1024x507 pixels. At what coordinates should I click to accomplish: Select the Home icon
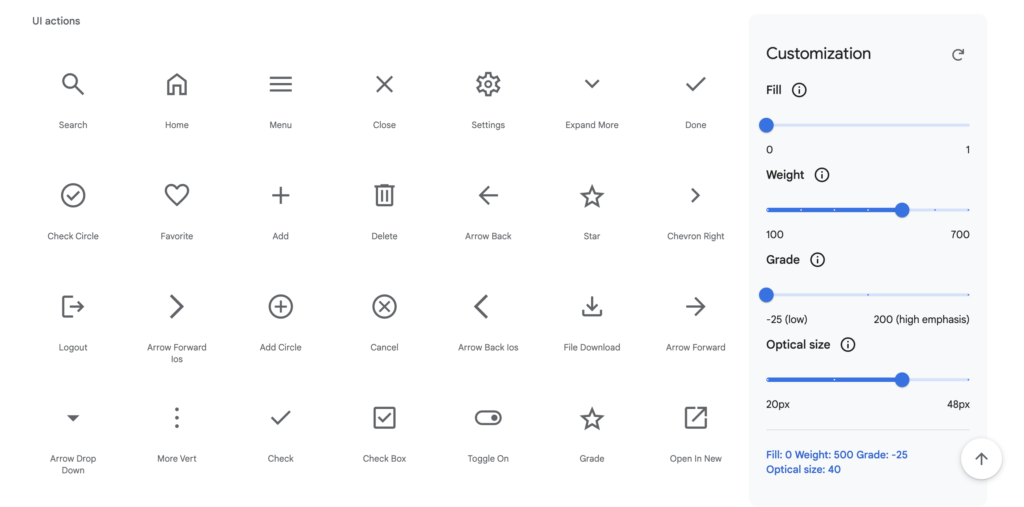tap(177, 85)
